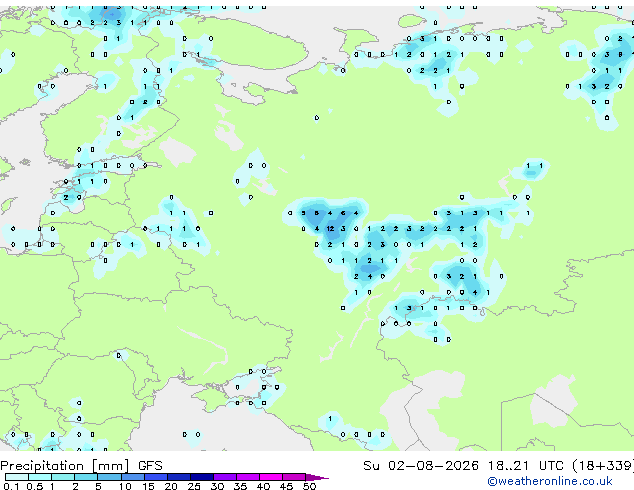Click the '12' mm precipitation value on map

tap(330, 229)
